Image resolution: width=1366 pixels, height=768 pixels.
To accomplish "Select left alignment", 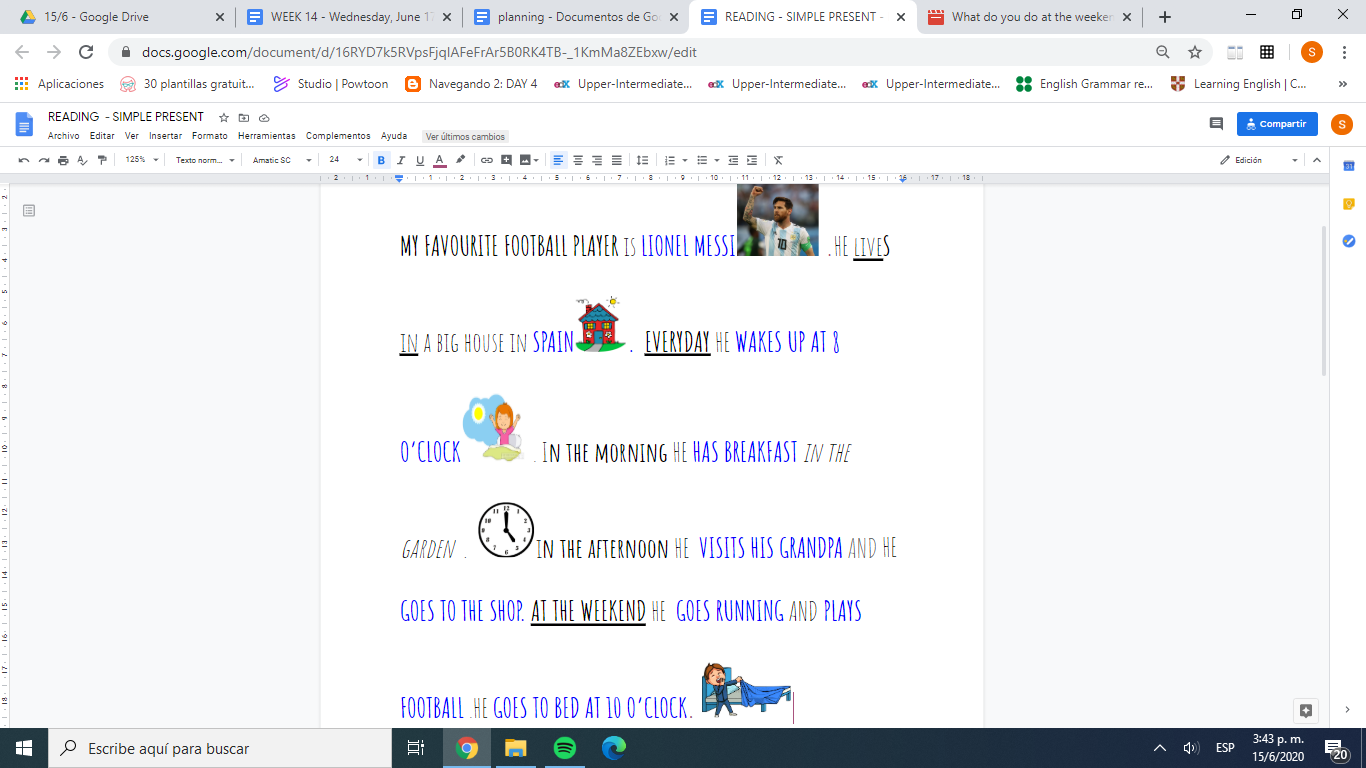I will coord(558,160).
